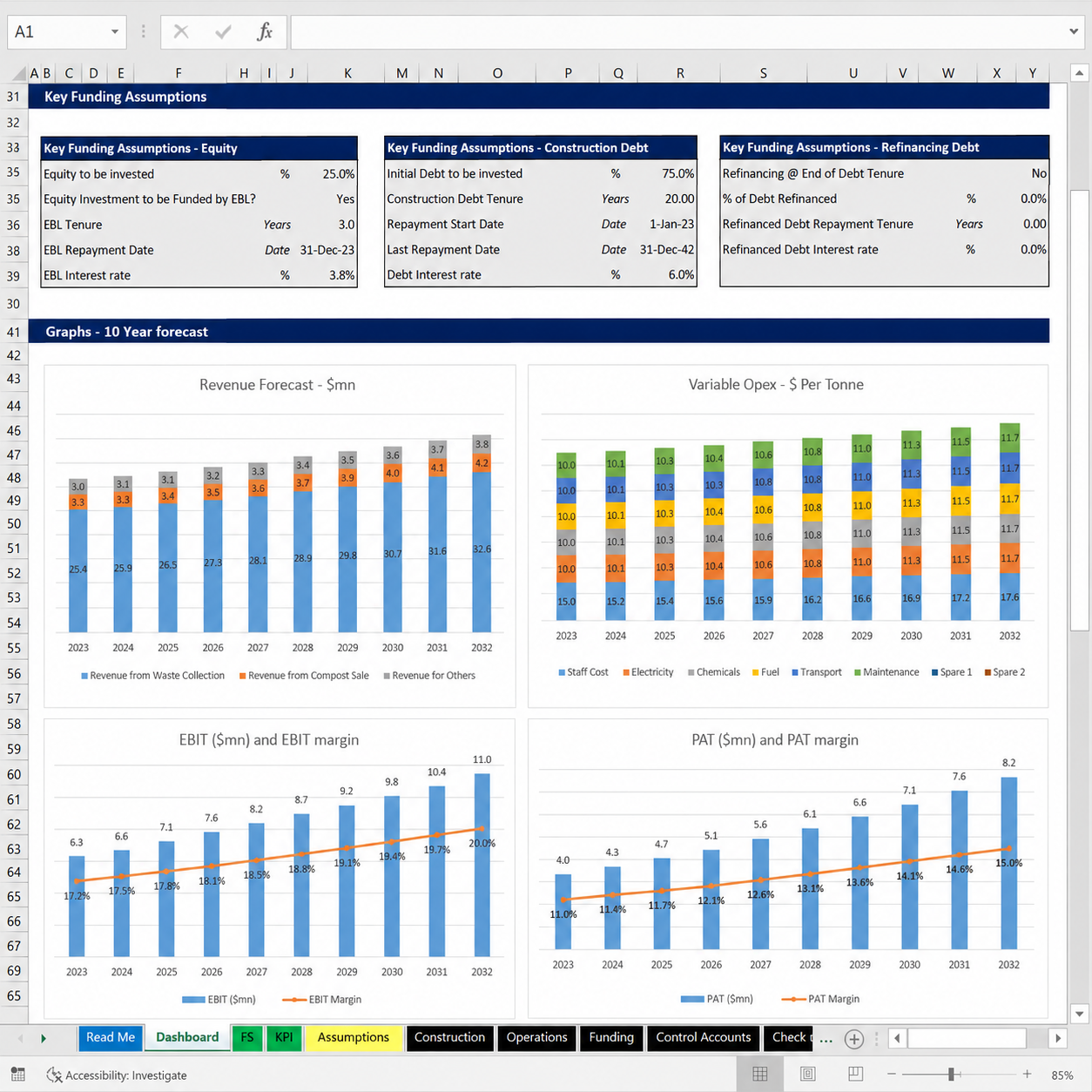Expand the formula bar chevron
This screenshot has width=1092, height=1092.
(1073, 32)
